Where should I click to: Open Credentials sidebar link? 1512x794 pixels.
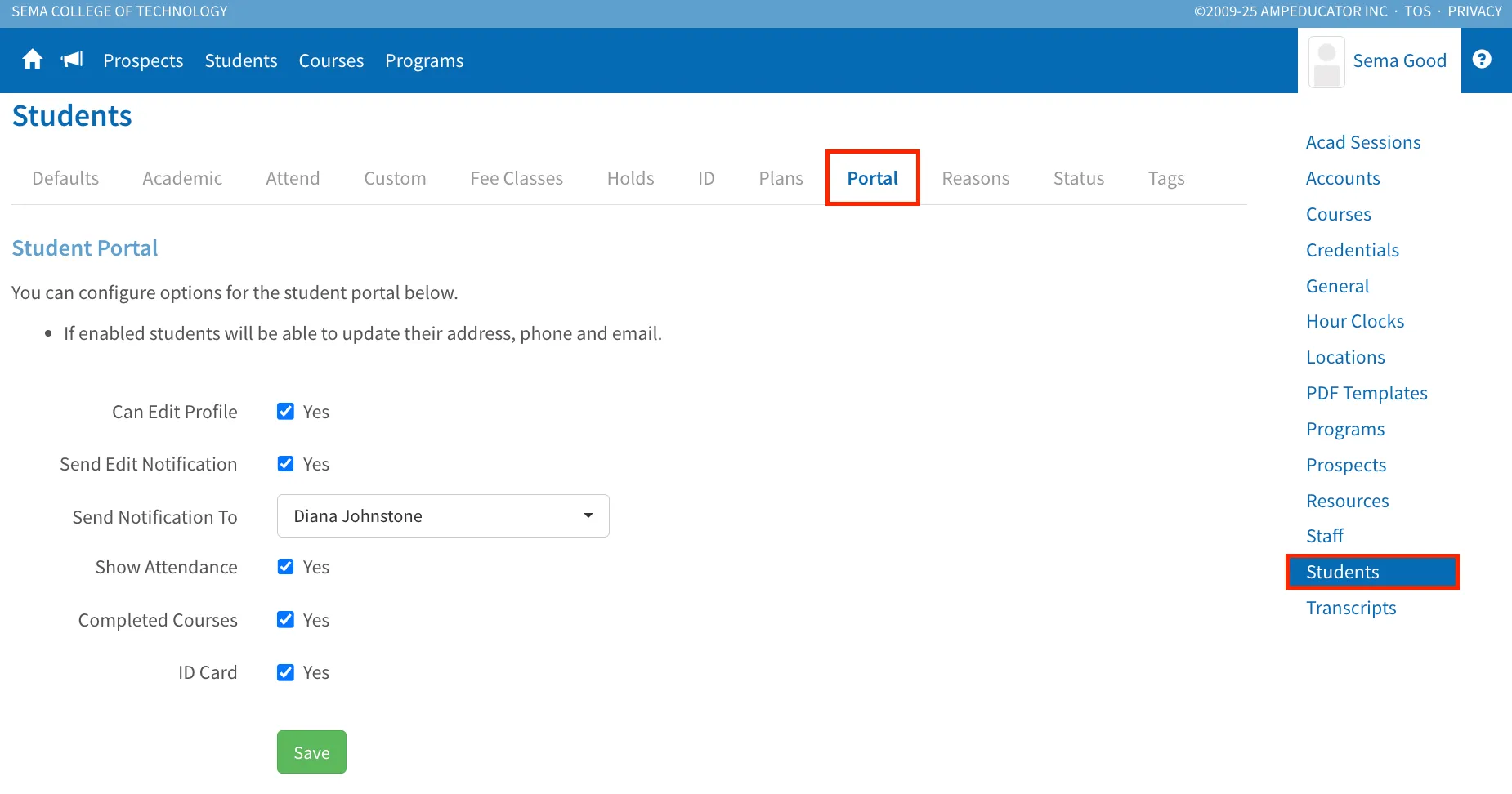click(1353, 250)
